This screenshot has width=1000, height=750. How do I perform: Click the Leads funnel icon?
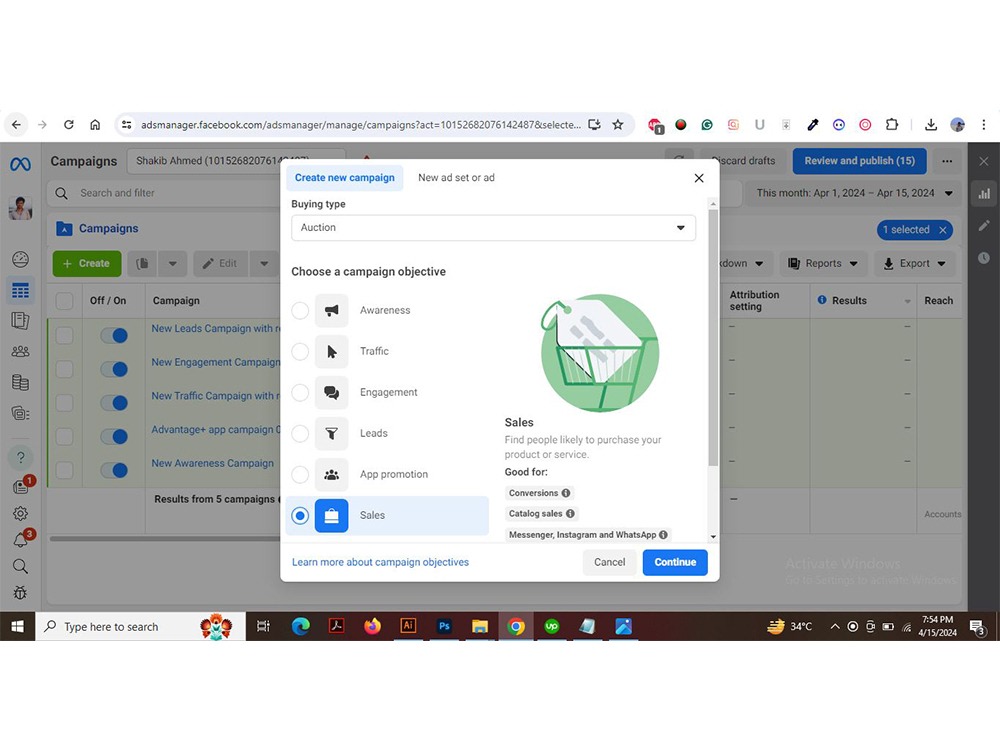point(332,434)
